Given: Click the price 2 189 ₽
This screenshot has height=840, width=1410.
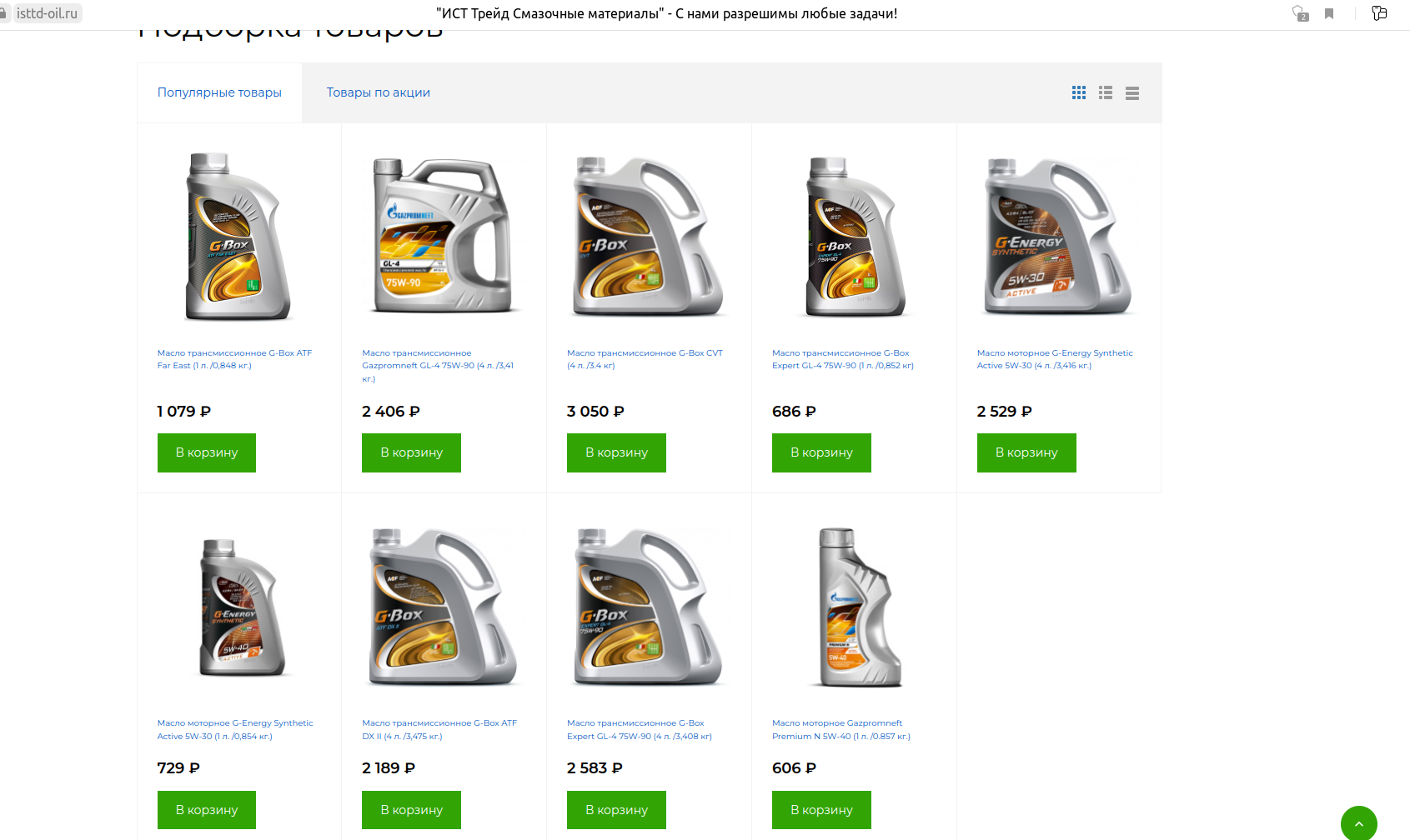Looking at the screenshot, I should (x=389, y=768).
